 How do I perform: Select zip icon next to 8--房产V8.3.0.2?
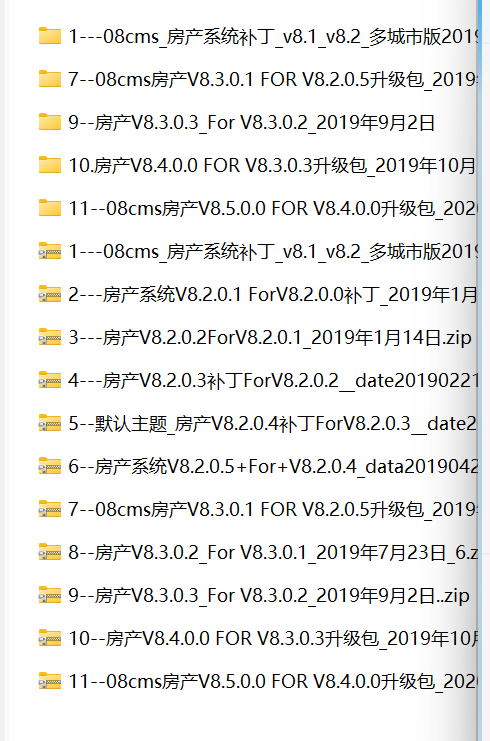50,552
